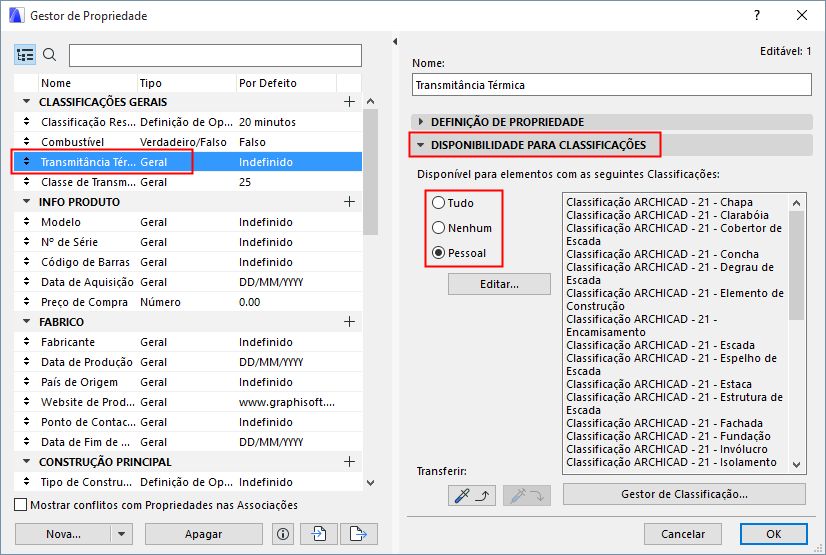Screen dimensions: 826x555
Task: Click reorder handle of Data de Aquisição
Action: click(x=26, y=282)
